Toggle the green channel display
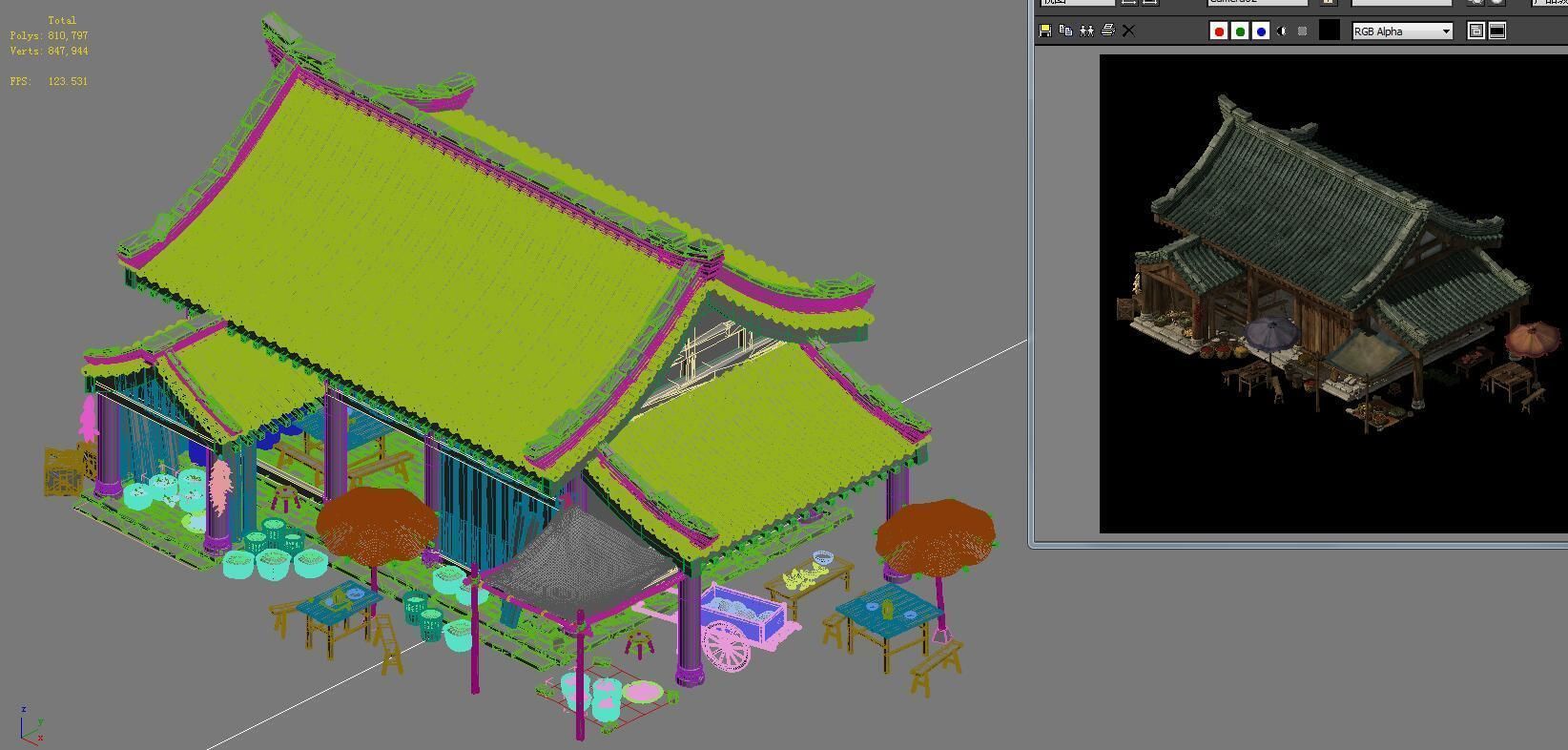 point(1240,31)
